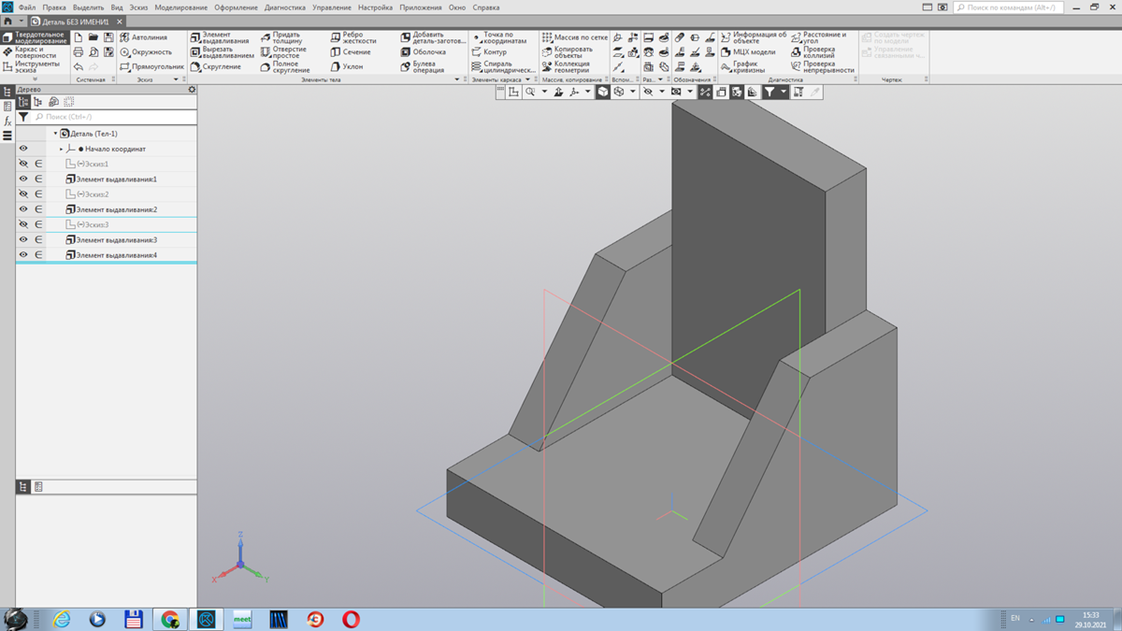Viewport: 1122px width, 631px height.
Task: Choose the Оболочка shell tool
Action: 423,52
